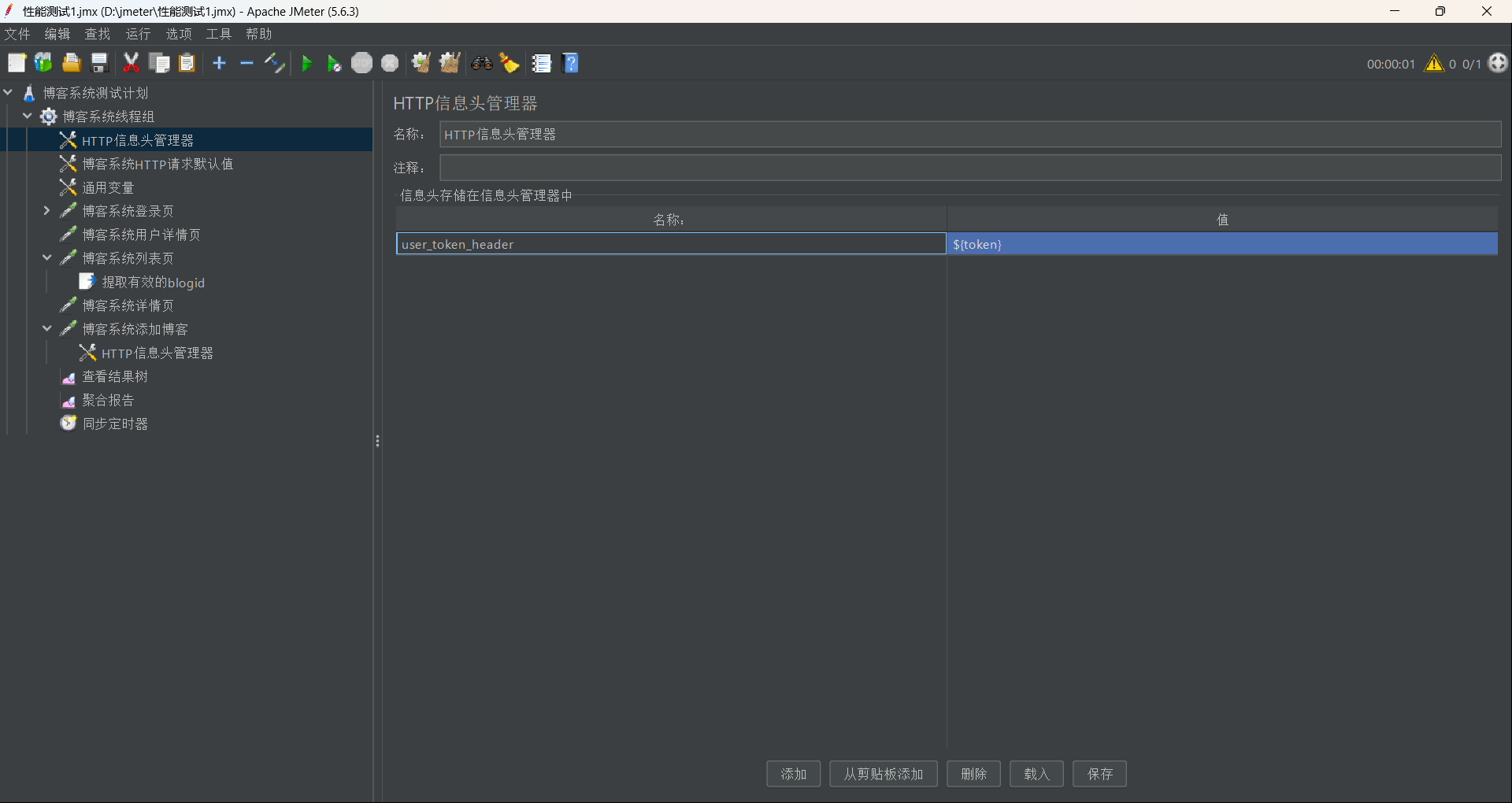The height and width of the screenshot is (803, 1512).
Task: Select 博客系统详情页 sampler
Action: (x=128, y=305)
